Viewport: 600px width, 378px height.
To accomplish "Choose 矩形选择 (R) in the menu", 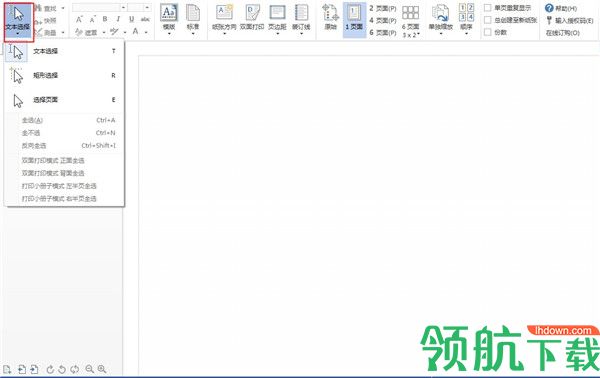I will pos(64,75).
